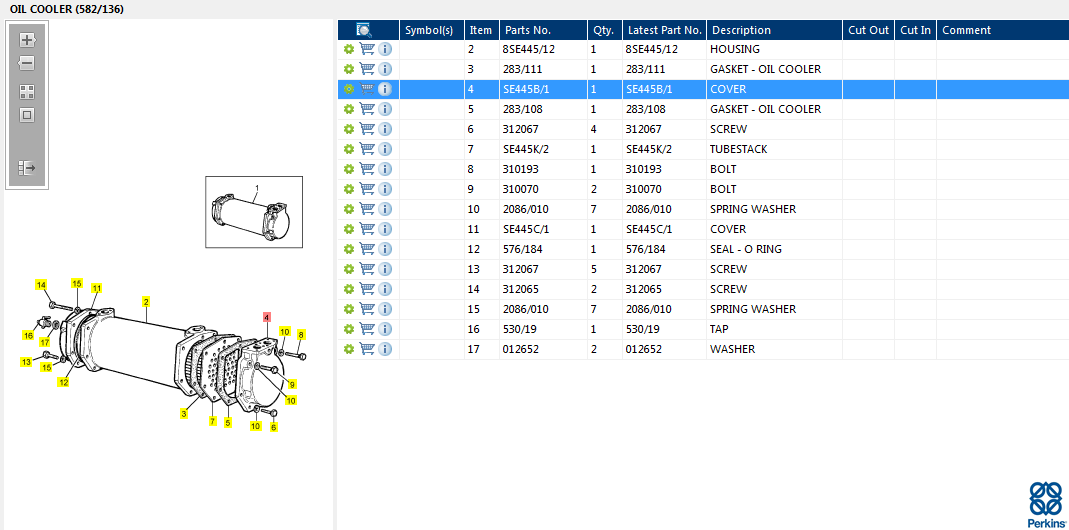Add WASHER 012652 to cart
1069x530 pixels.
point(367,349)
